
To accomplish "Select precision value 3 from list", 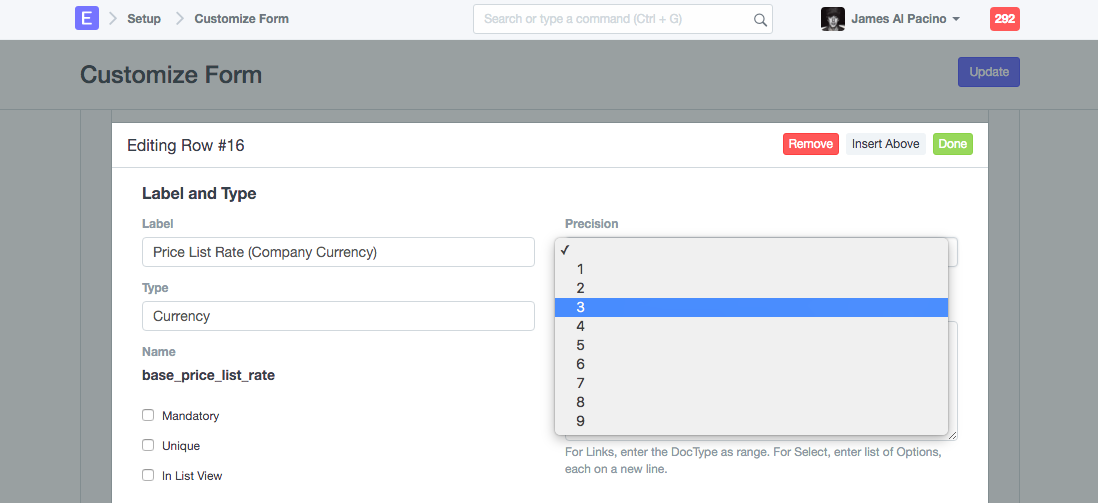I will [750, 307].
